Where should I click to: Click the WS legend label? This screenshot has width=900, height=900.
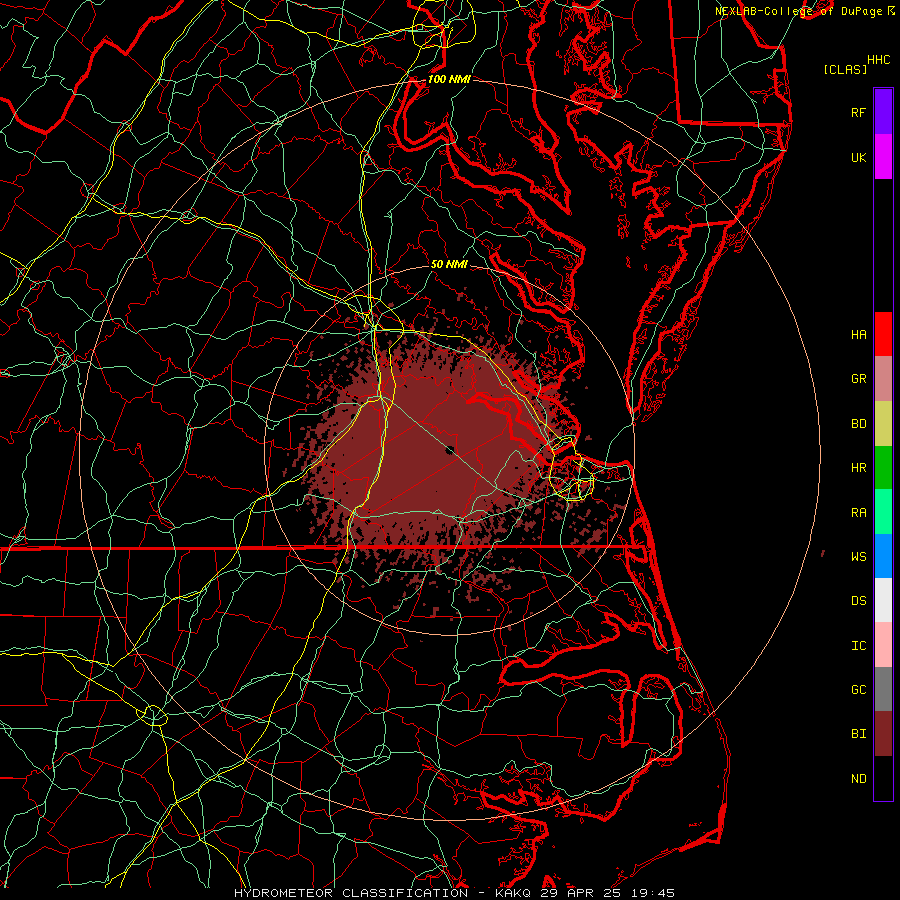click(858, 557)
